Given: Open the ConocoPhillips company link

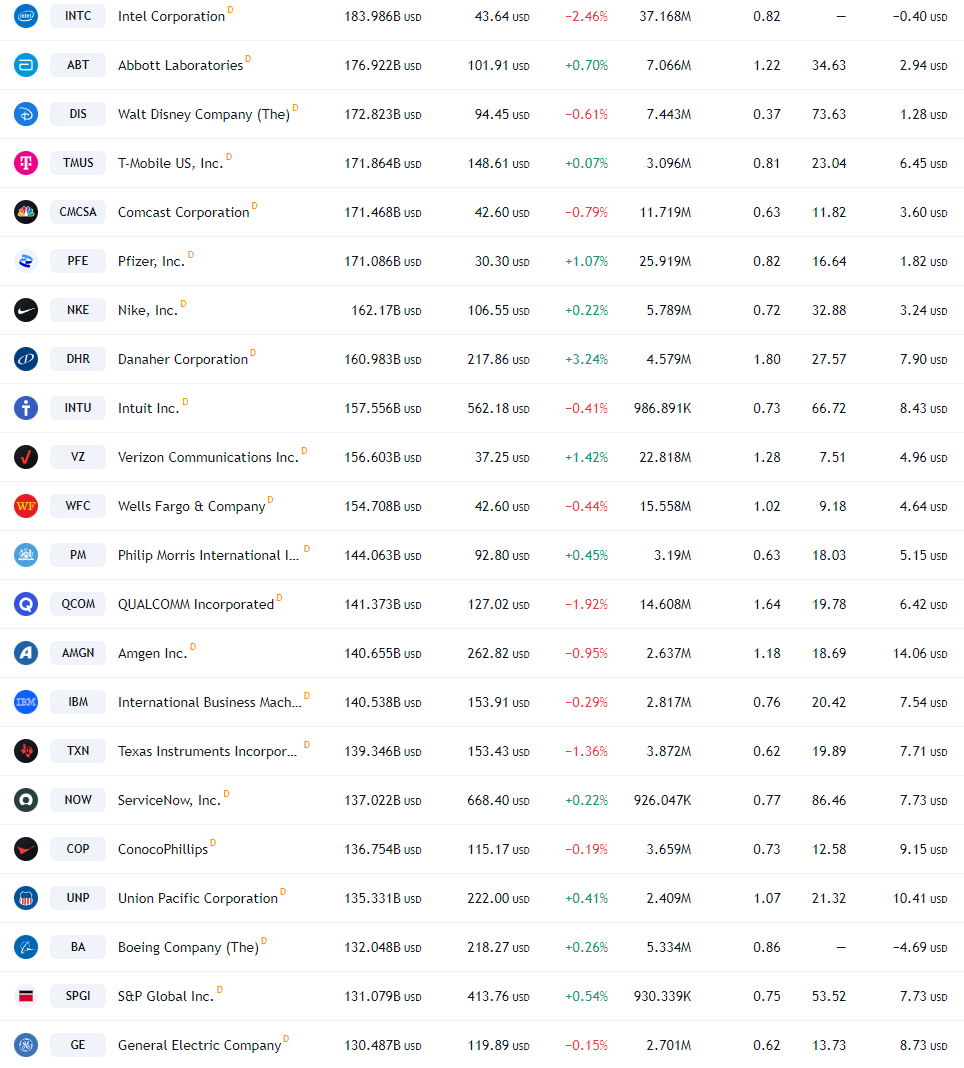Looking at the screenshot, I should click(163, 850).
